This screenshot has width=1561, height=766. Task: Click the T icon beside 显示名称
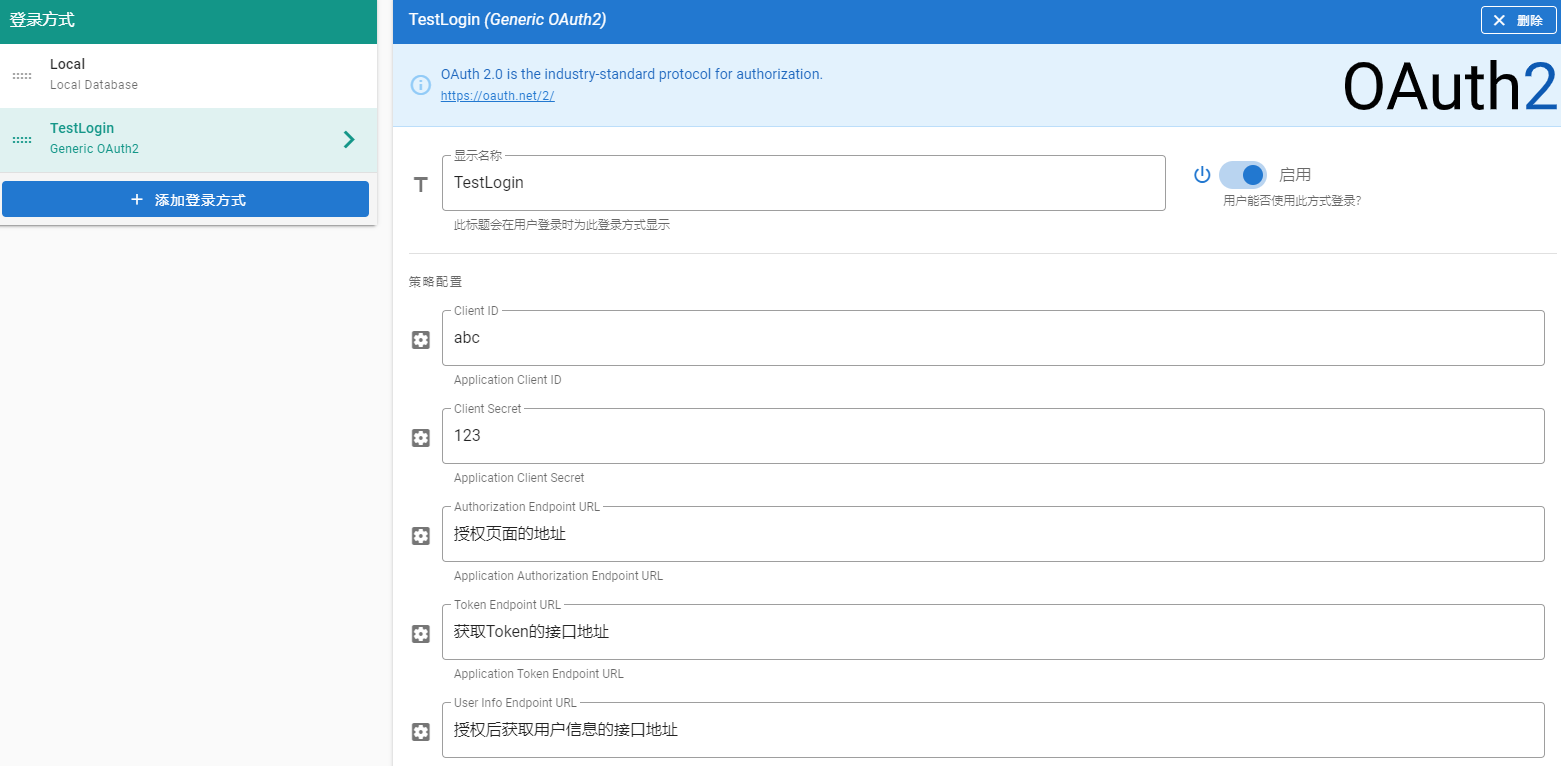[x=421, y=184]
